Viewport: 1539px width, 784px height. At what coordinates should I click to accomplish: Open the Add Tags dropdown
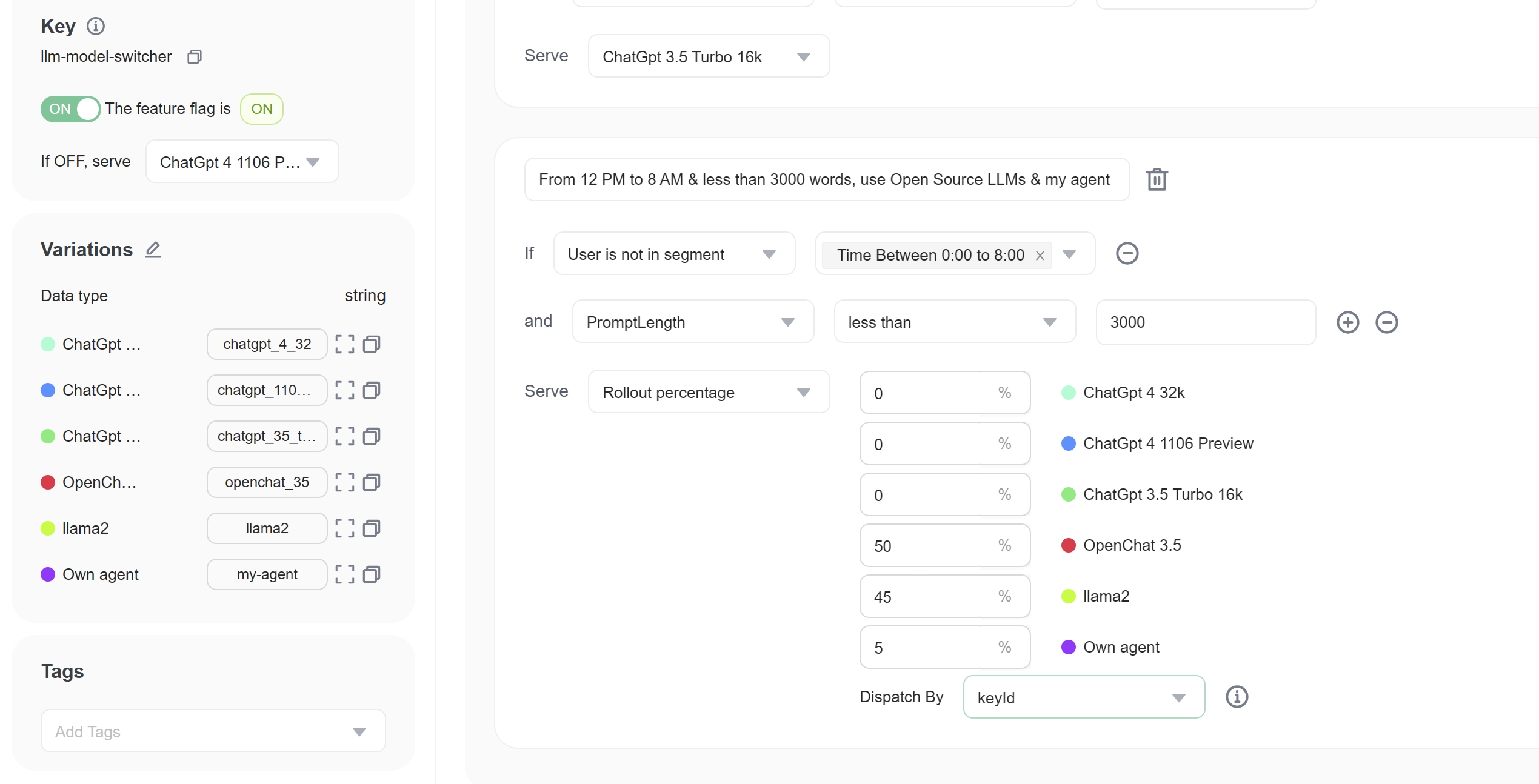point(213,731)
